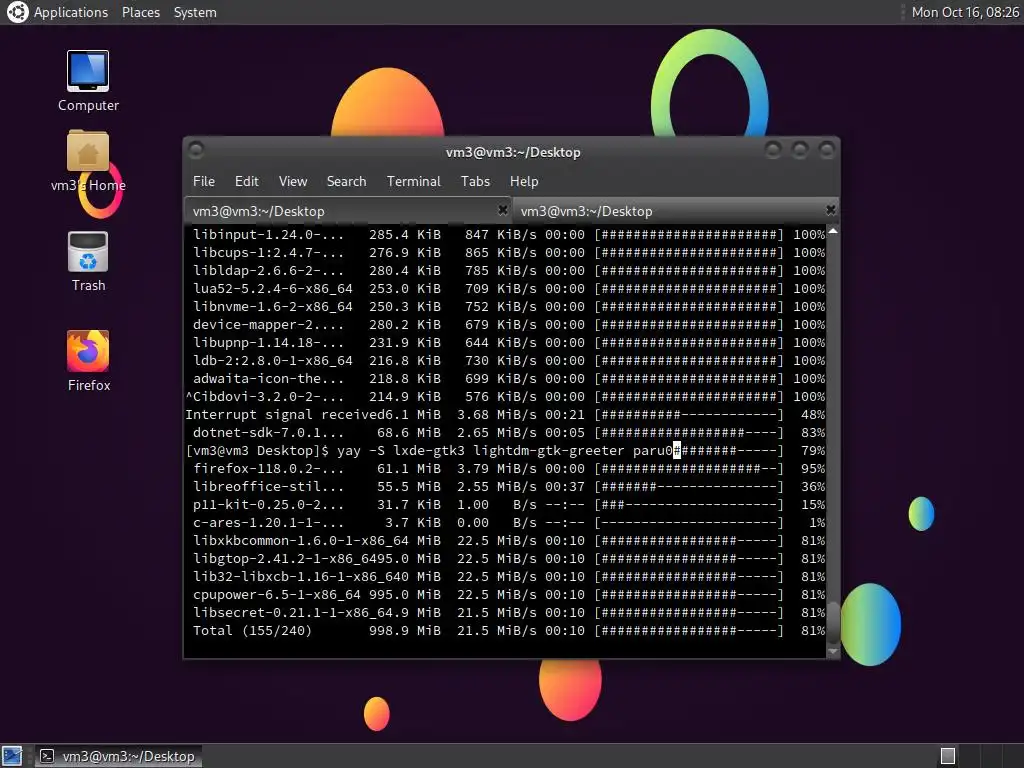Click the 'device-mapper-2....' entry
This screenshot has width=1024, height=768.
(x=268, y=325)
